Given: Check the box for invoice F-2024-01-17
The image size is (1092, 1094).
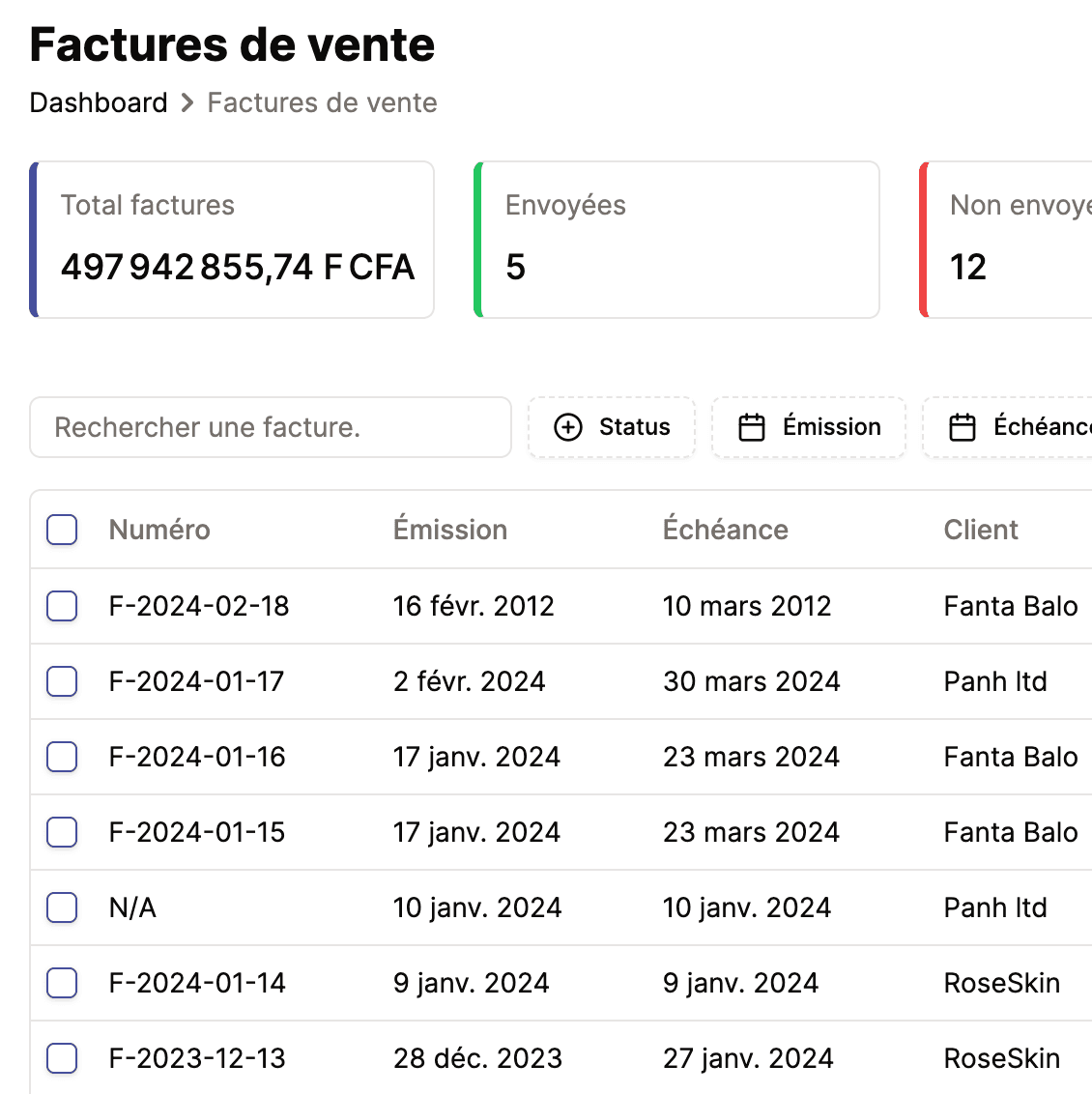Looking at the screenshot, I should 61,681.
